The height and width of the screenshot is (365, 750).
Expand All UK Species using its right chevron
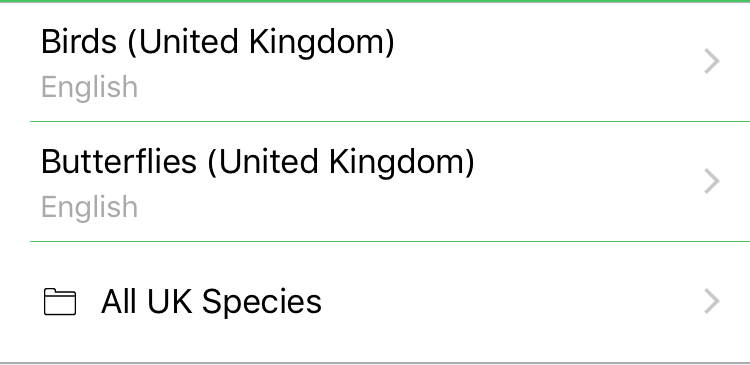(712, 302)
